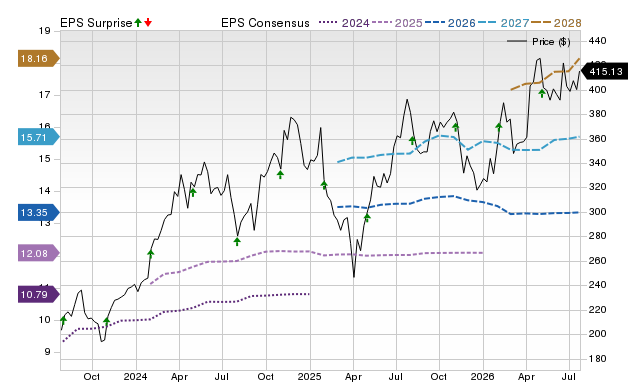Select the green surprise arrow at February 2026
Viewport: 640px width, 382px height.
[499, 127]
